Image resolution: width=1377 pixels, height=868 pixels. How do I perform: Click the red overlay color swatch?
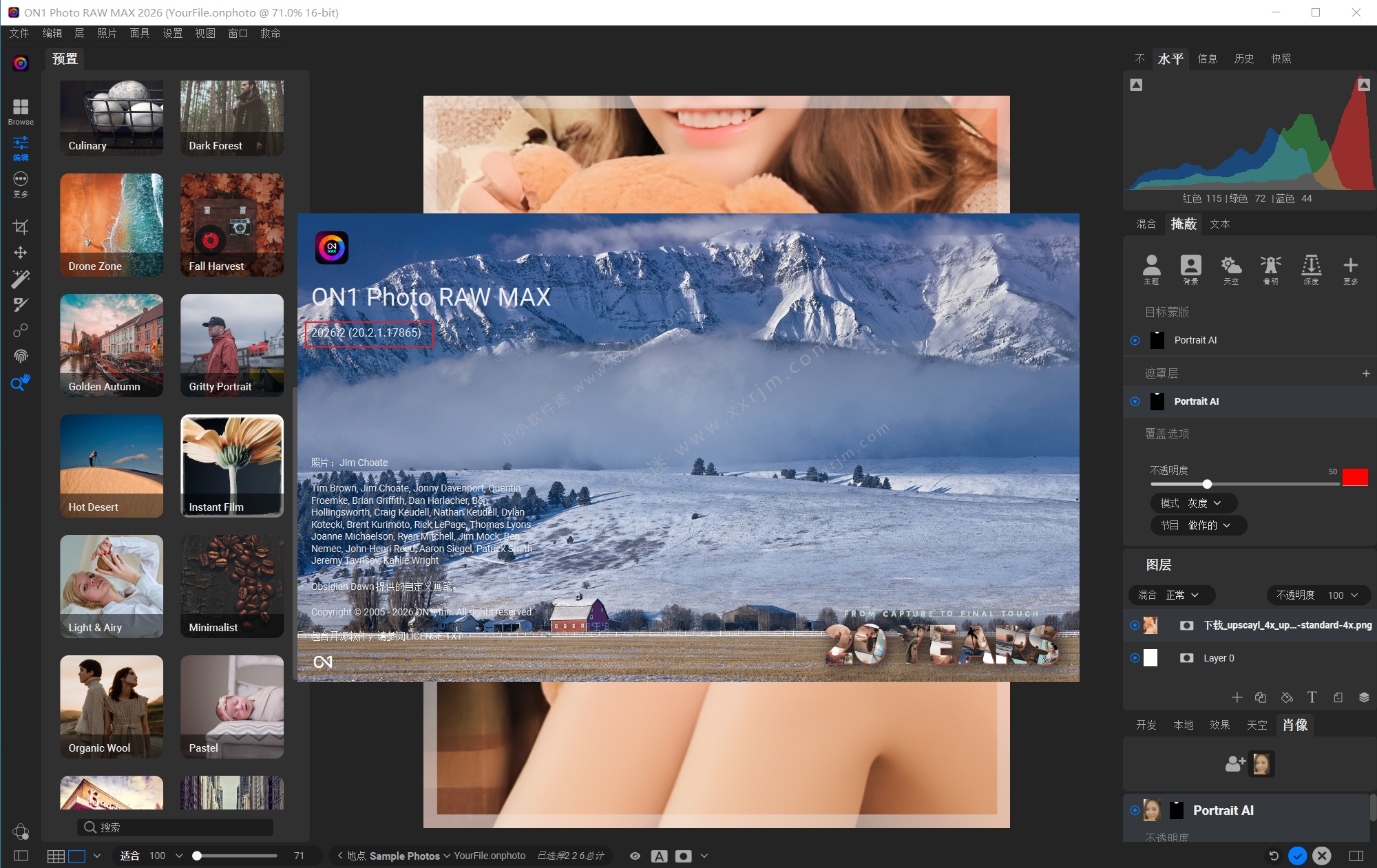(1354, 476)
